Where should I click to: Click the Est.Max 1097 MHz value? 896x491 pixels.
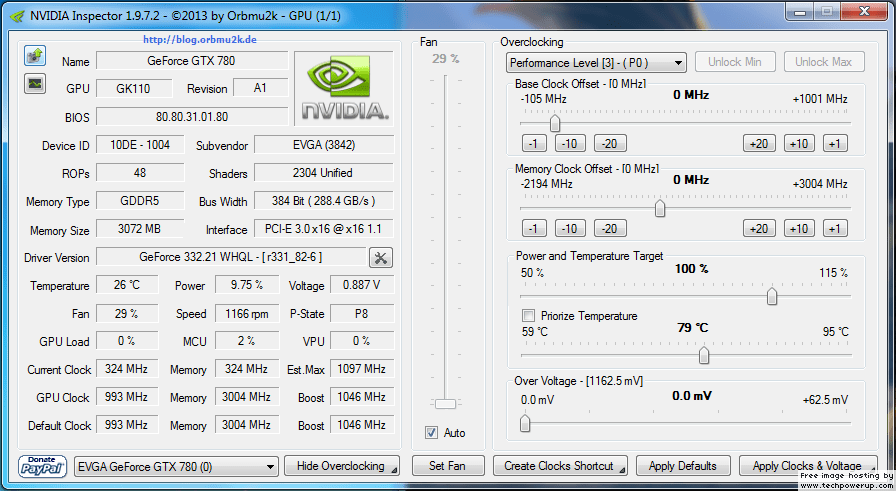(x=362, y=369)
